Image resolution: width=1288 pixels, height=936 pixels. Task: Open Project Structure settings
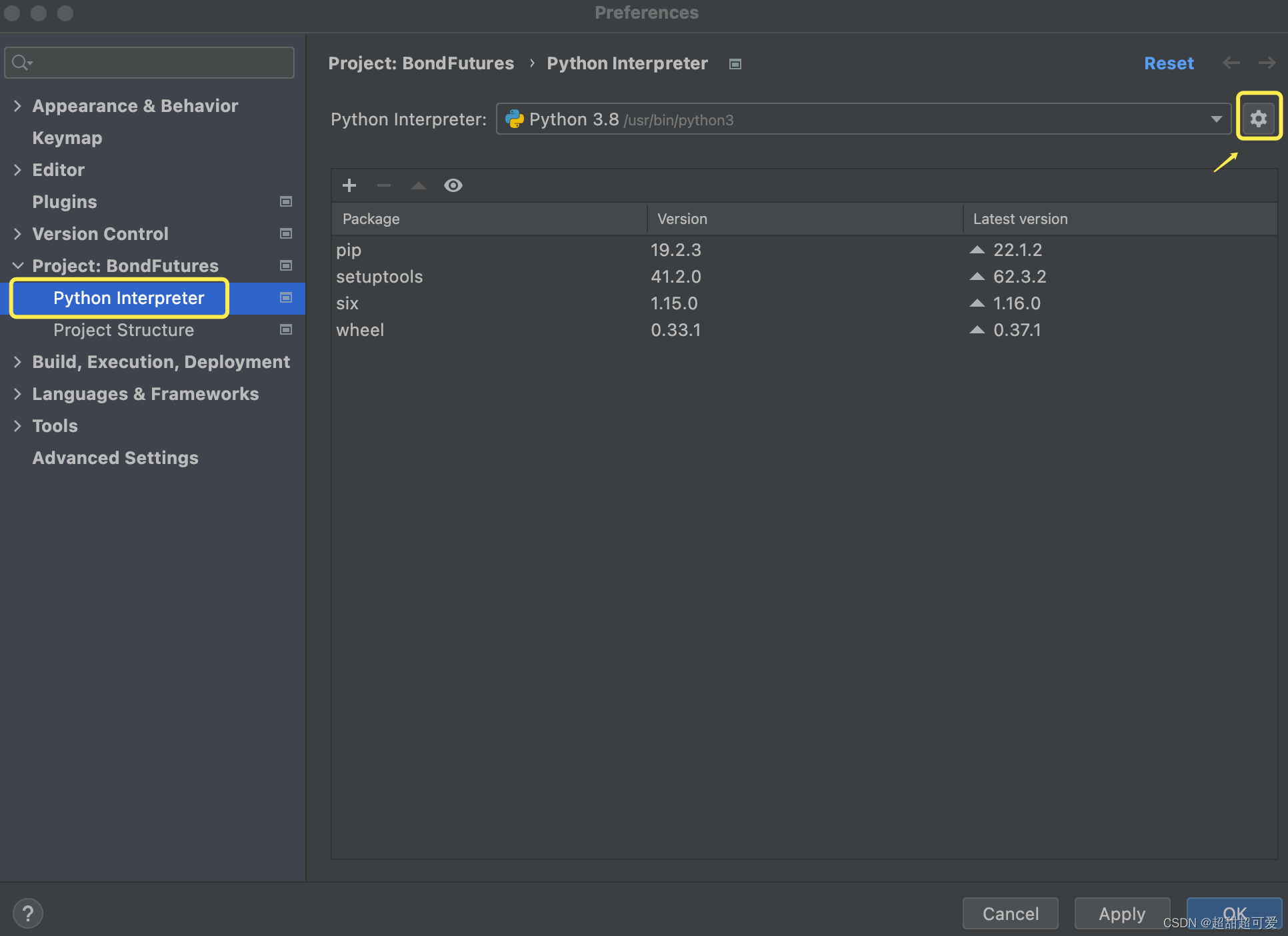124,330
